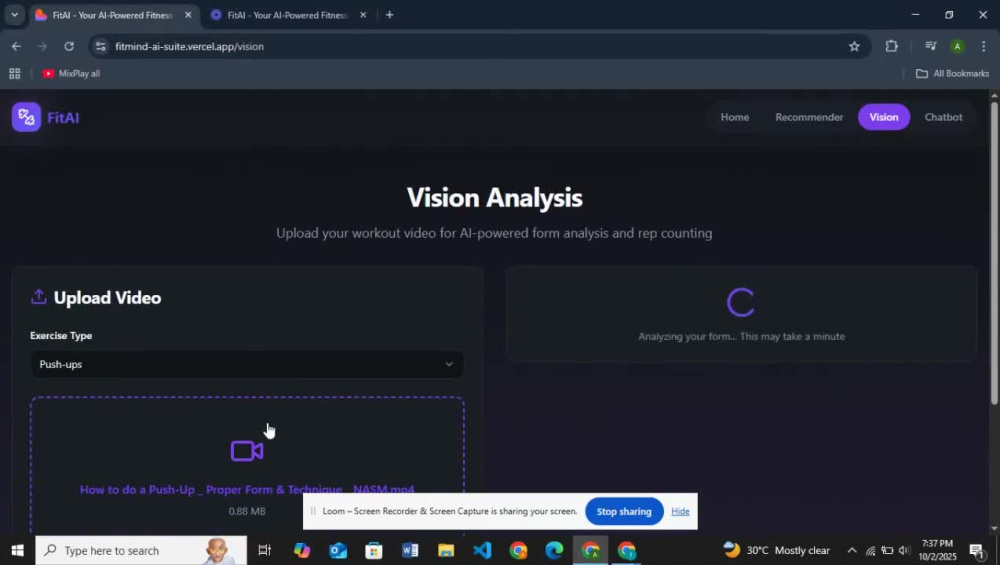Launch Copilot from the taskbar

(x=302, y=550)
